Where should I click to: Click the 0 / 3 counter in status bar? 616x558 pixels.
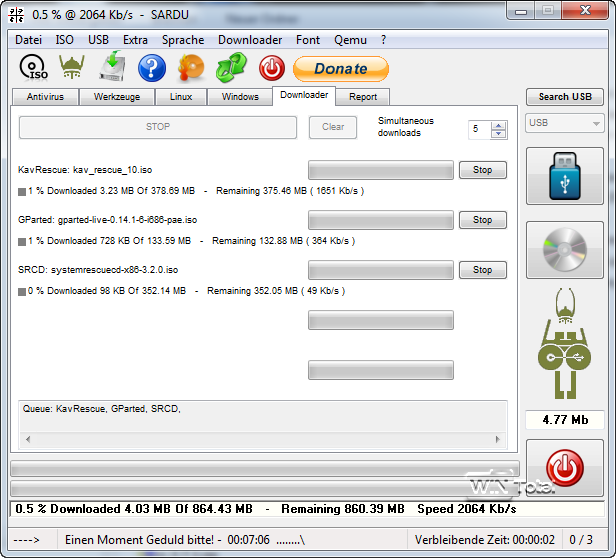click(x=581, y=540)
